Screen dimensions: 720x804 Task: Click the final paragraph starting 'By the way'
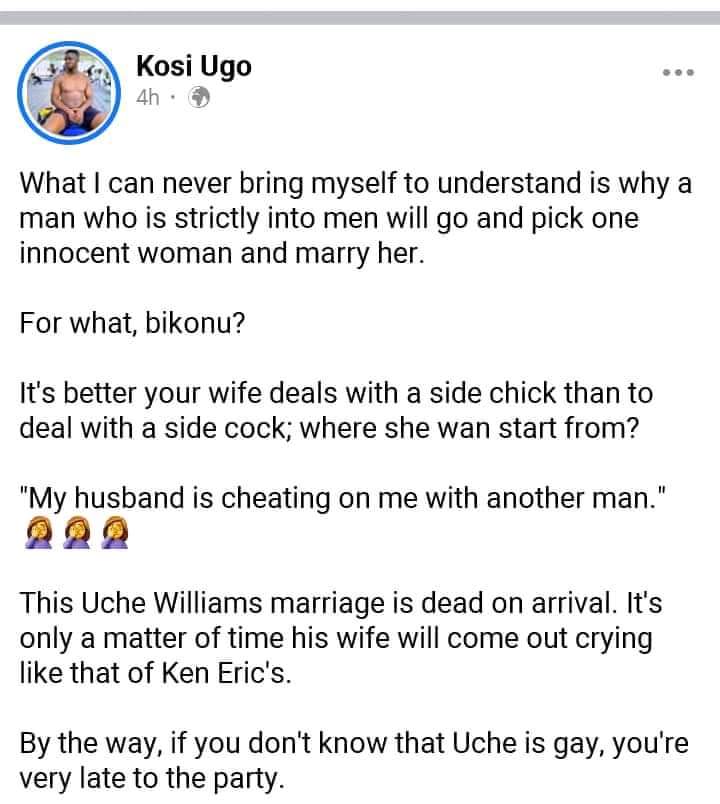(354, 761)
